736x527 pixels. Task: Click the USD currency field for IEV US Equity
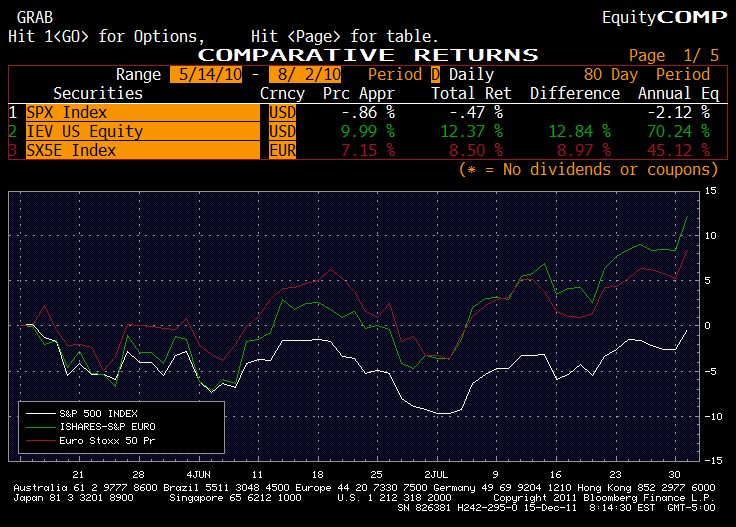coord(283,131)
